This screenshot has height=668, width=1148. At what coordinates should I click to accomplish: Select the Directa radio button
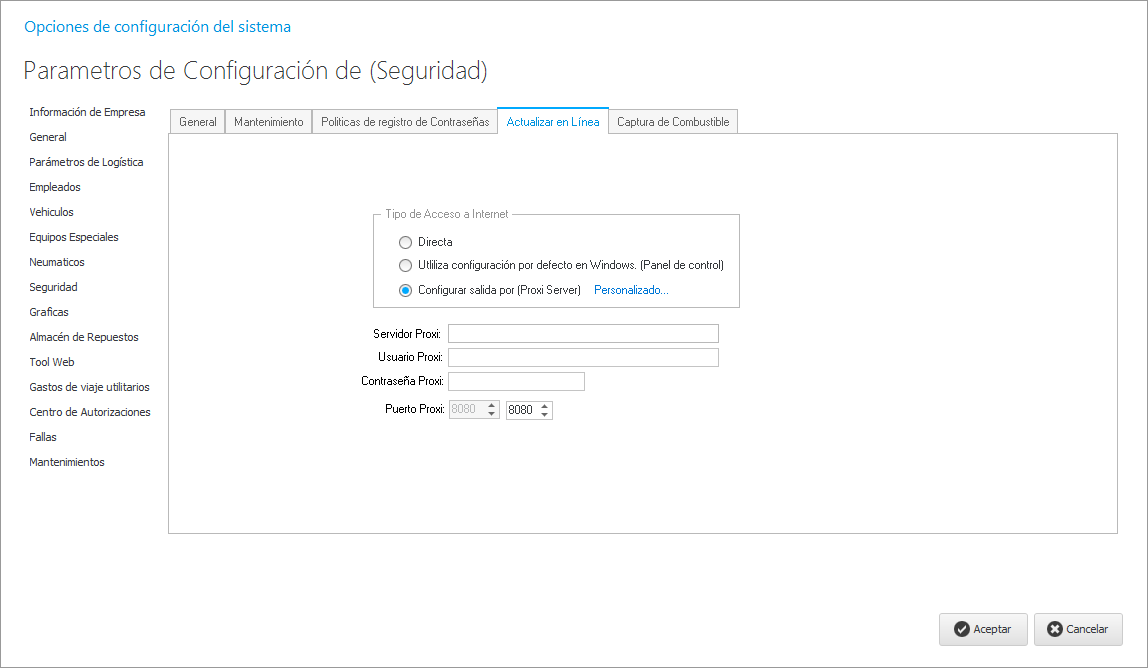405,242
